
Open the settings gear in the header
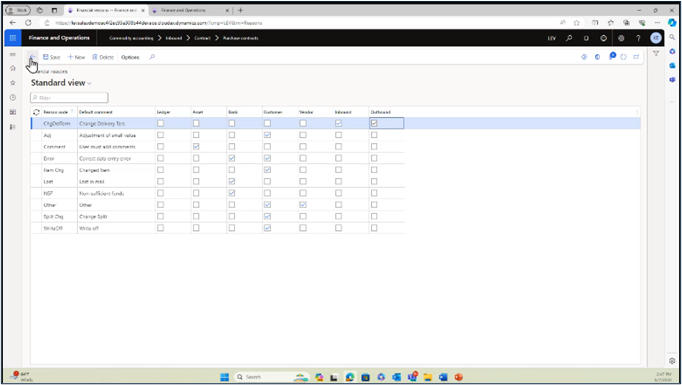click(621, 38)
